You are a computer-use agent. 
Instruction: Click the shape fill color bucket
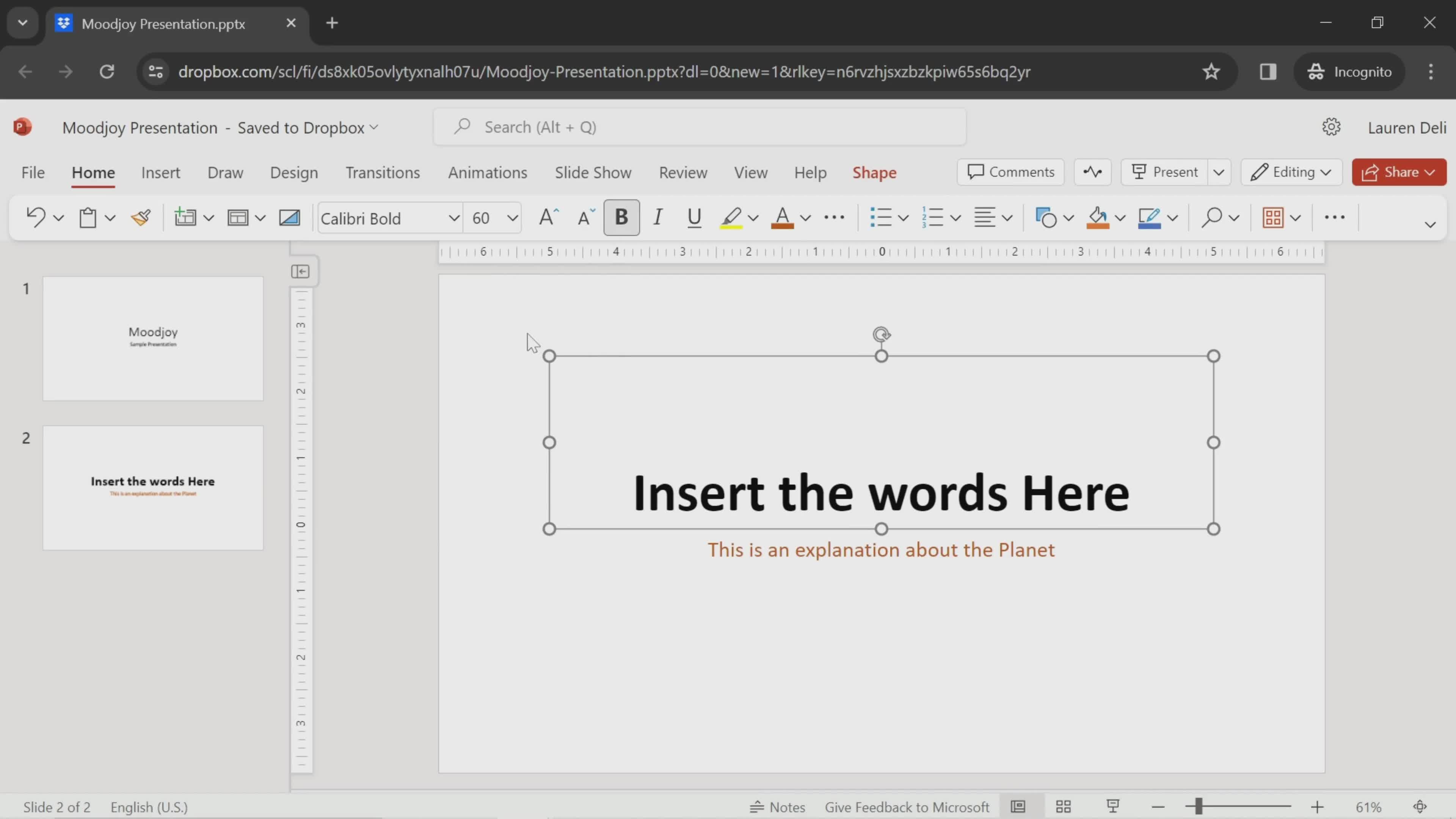[1098, 218]
